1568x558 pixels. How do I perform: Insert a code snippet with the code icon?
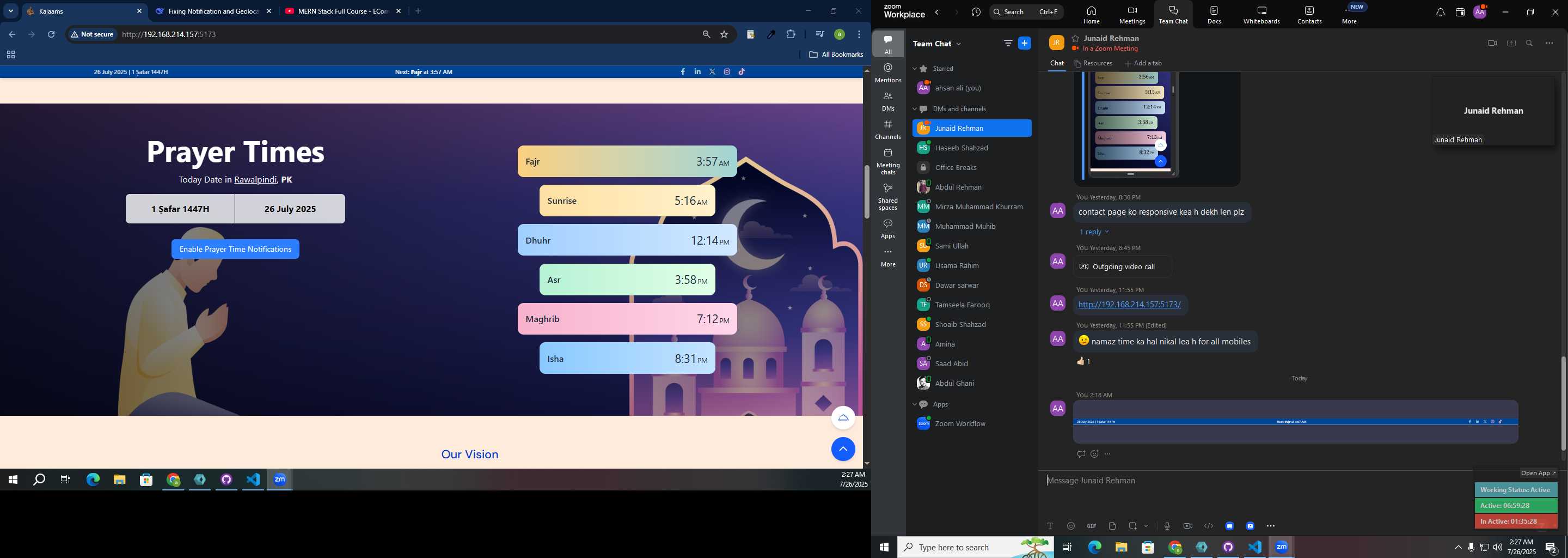(1208, 526)
